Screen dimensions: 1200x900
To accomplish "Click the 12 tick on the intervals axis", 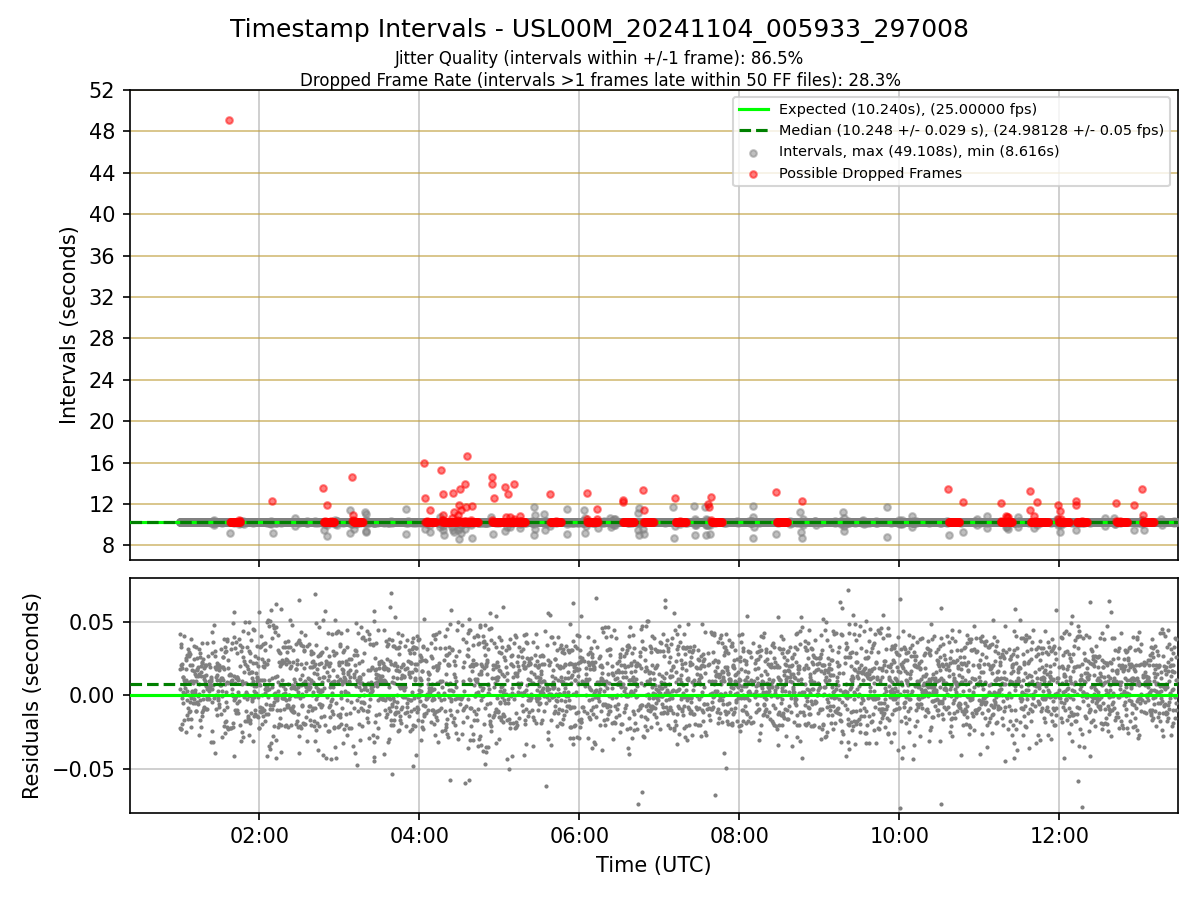I will (105, 504).
